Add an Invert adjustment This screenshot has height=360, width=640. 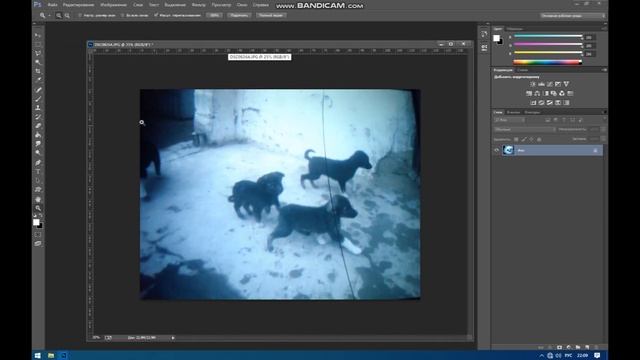[x=533, y=103]
